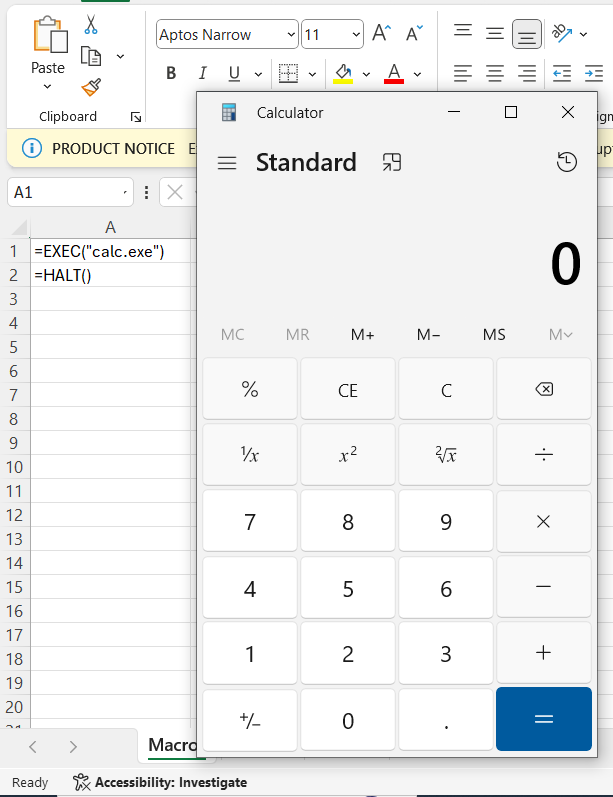613x797 pixels.
Task: Select row 10 header
Action: coord(15,467)
